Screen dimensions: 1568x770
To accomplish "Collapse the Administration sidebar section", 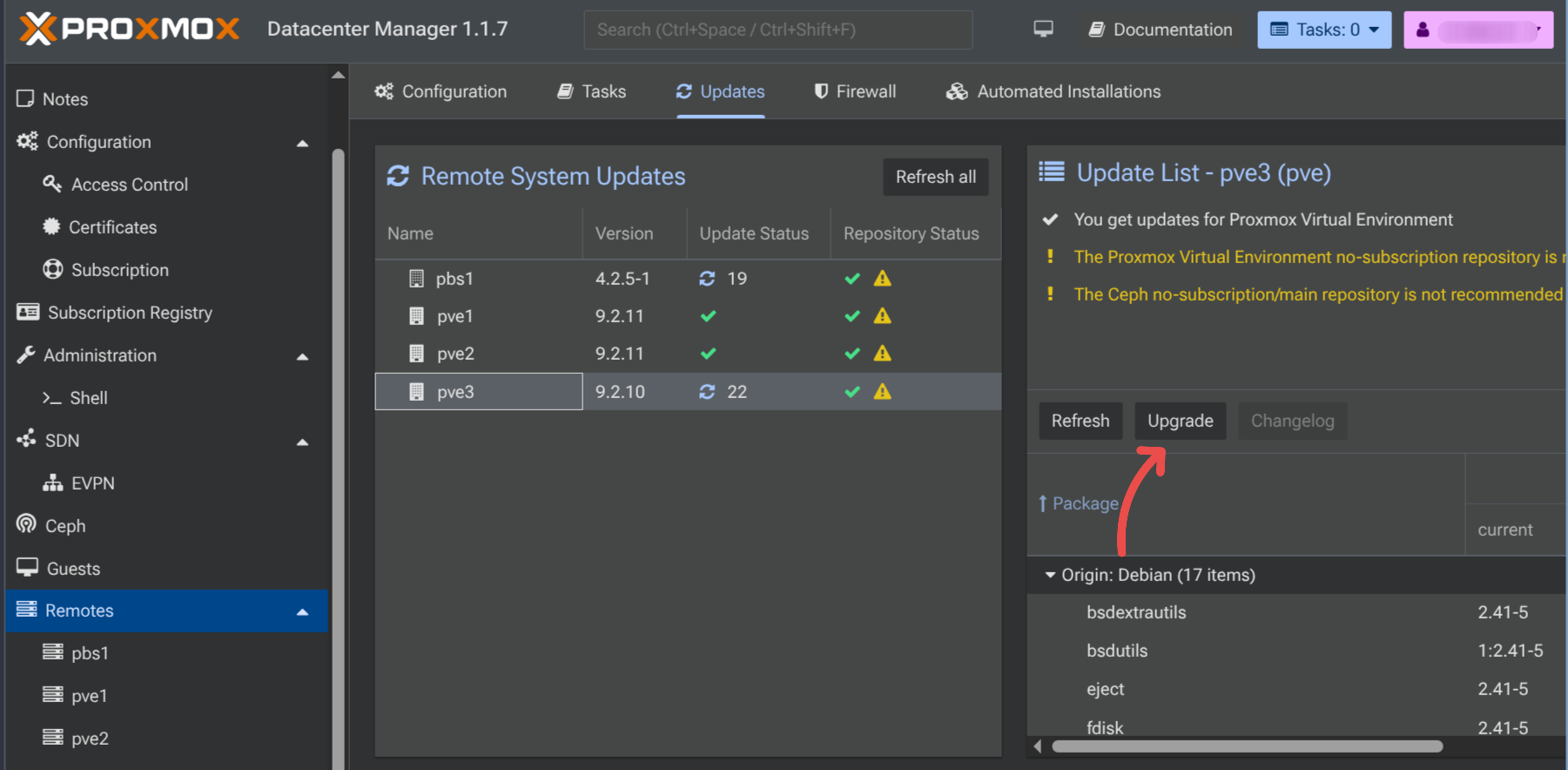I will (302, 356).
